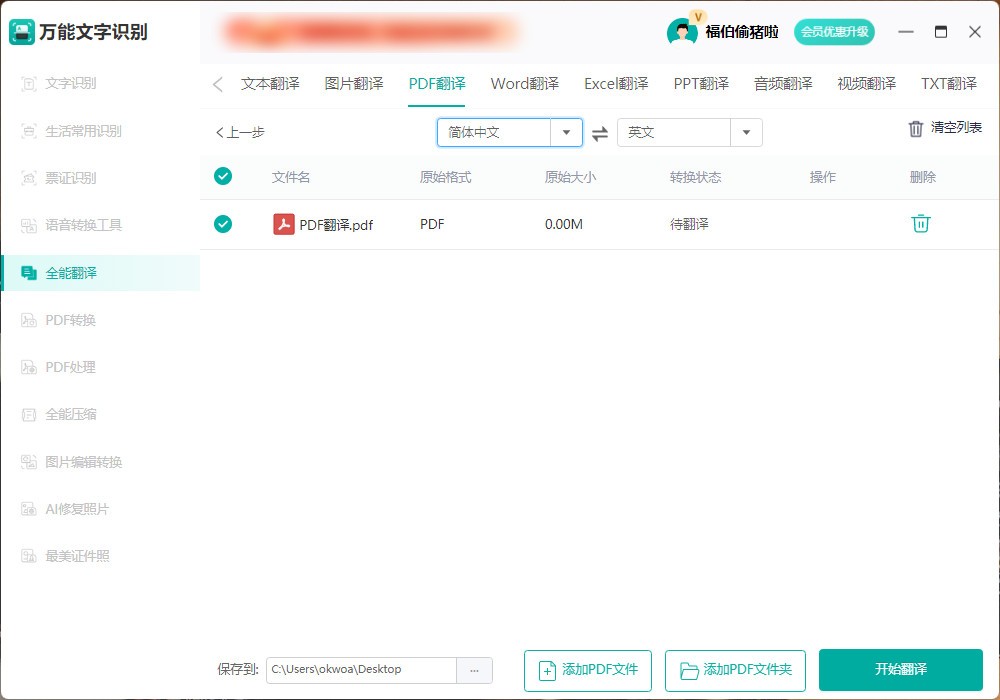Click the 上一步 back link
This screenshot has height=700, width=1000.
point(239,131)
